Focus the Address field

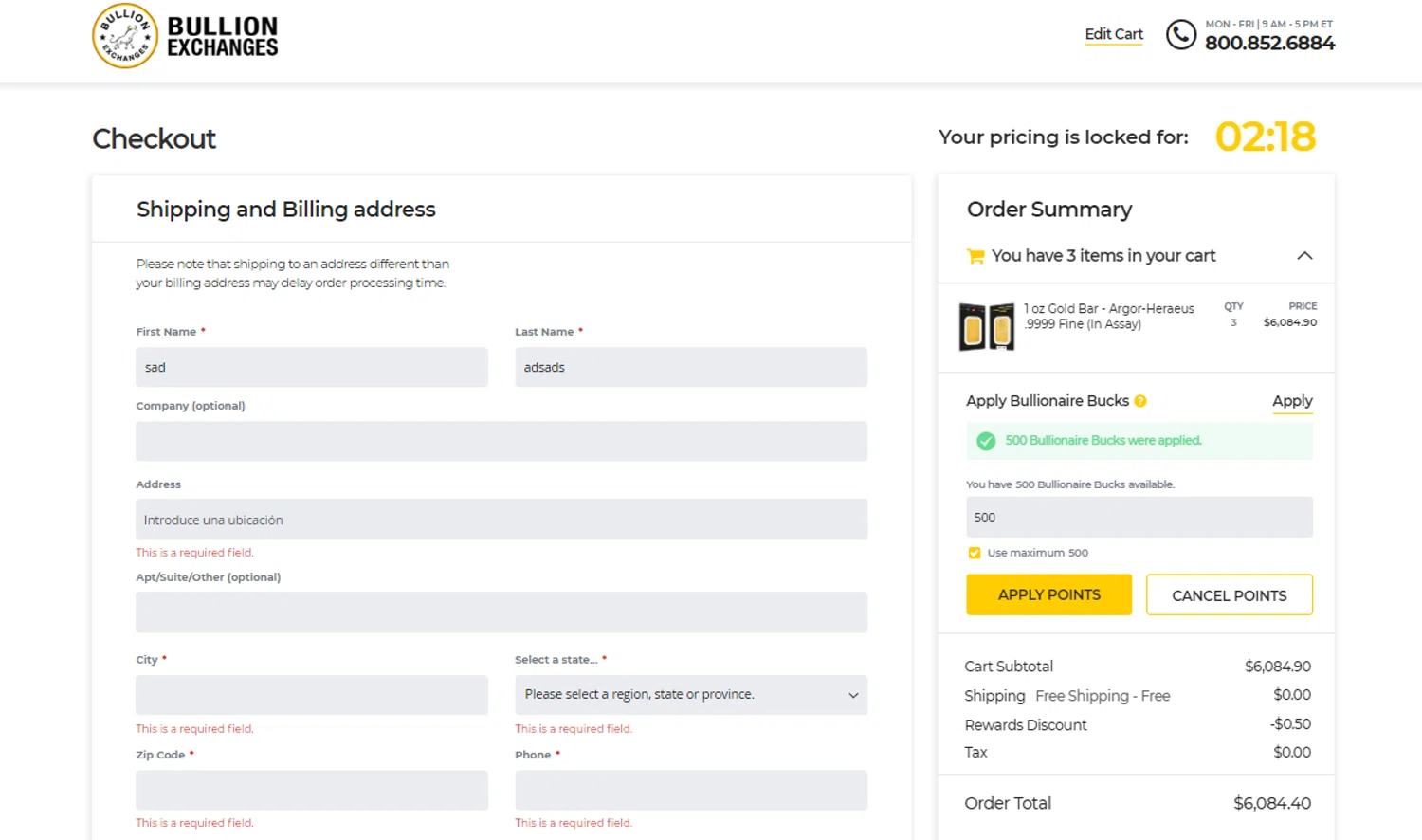click(x=501, y=520)
